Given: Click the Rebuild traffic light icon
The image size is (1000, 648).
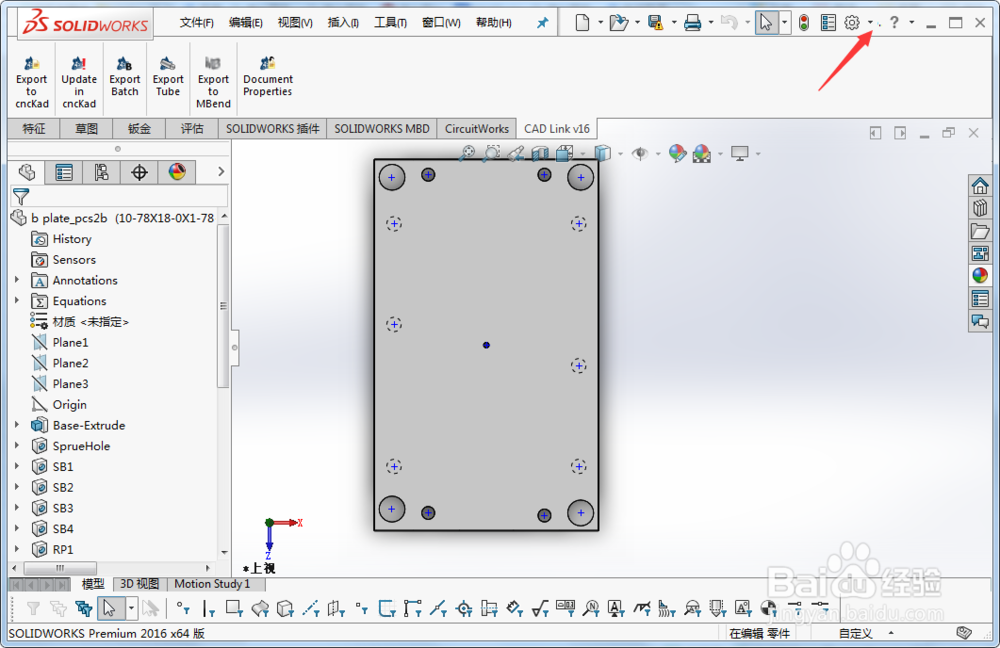Looking at the screenshot, I should pos(804,23).
